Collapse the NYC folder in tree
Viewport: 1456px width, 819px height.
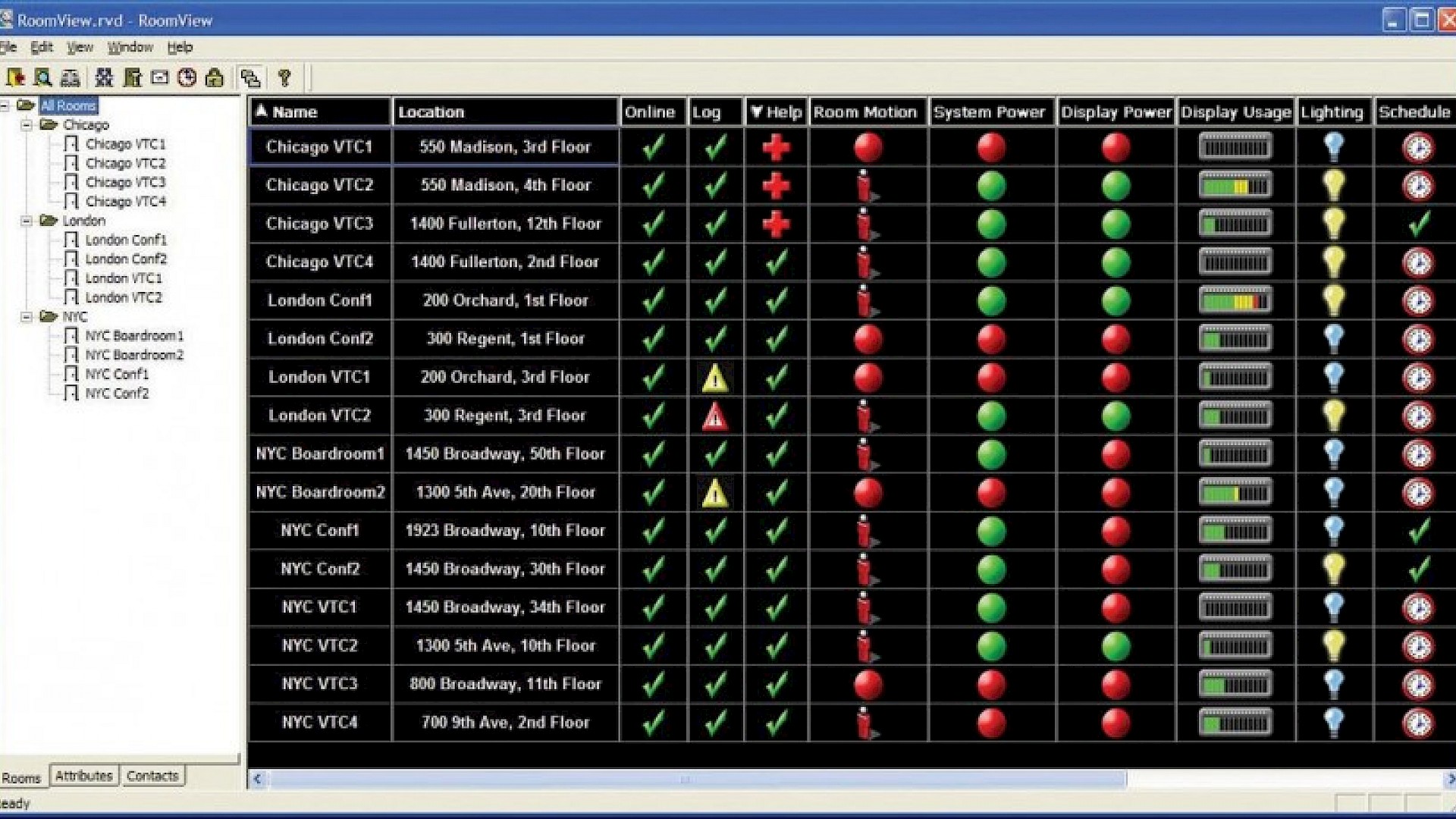[27, 316]
